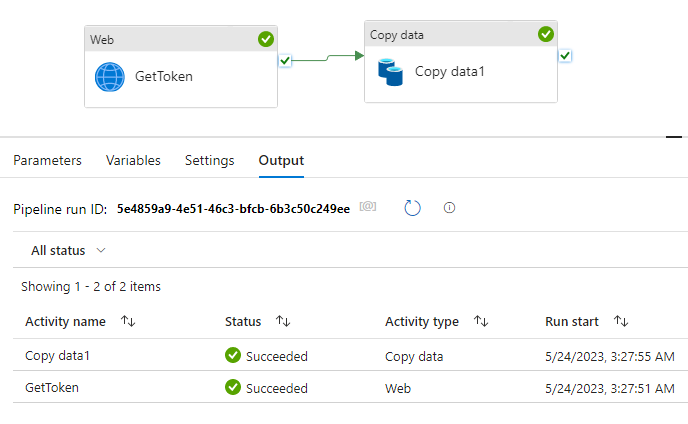Click the GetToken Web globe icon
The width and height of the screenshot is (688, 424).
[109, 77]
